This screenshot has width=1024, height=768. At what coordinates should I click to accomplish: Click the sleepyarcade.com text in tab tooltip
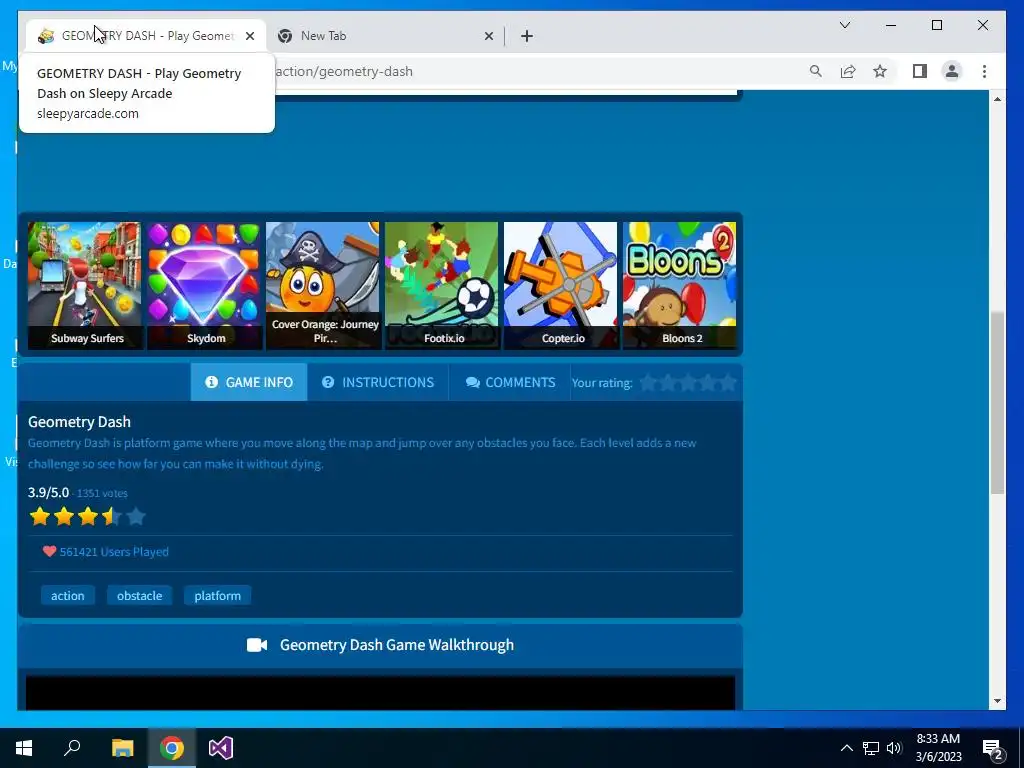click(88, 114)
